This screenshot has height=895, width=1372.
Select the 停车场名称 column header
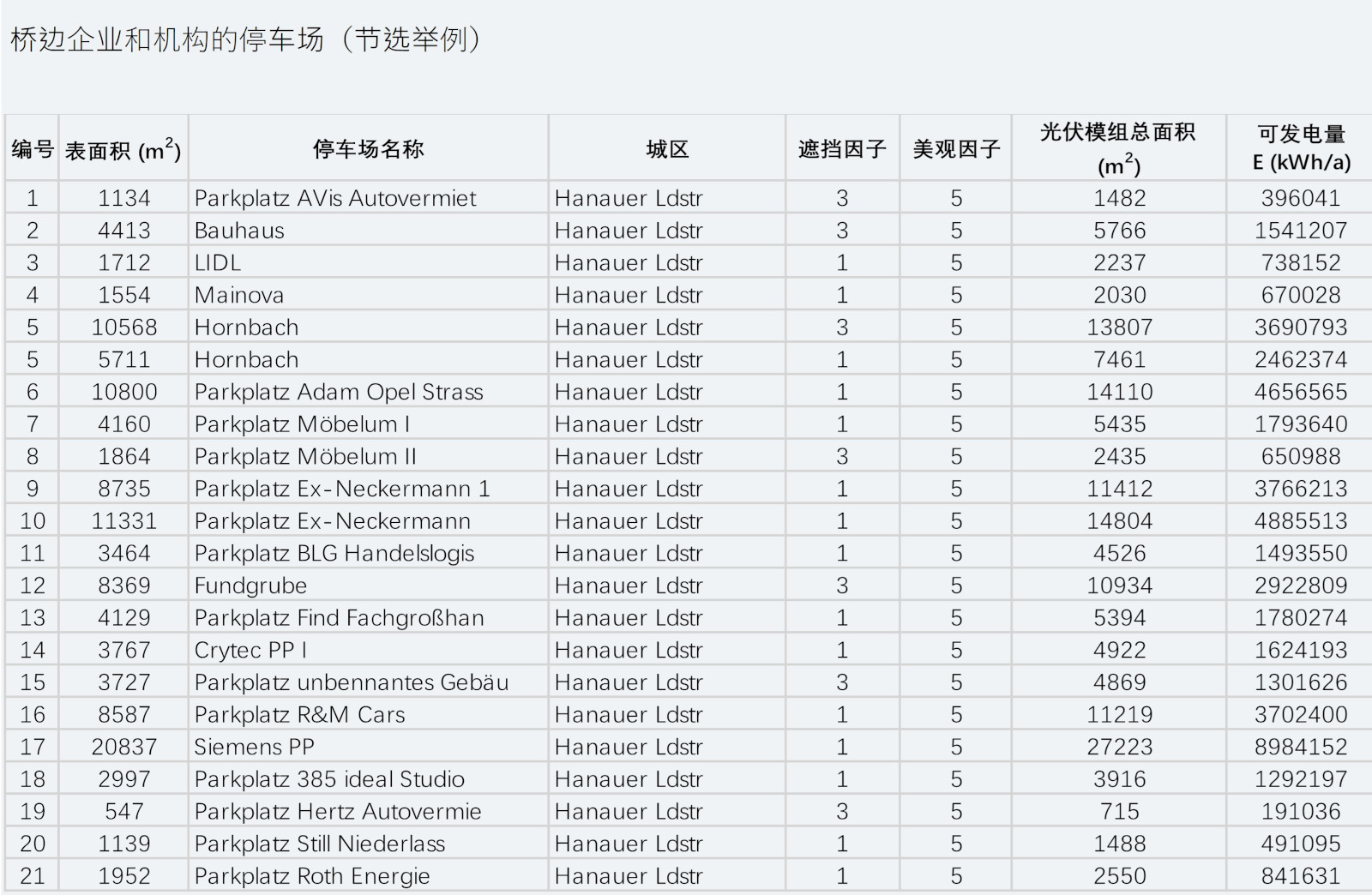(x=368, y=149)
